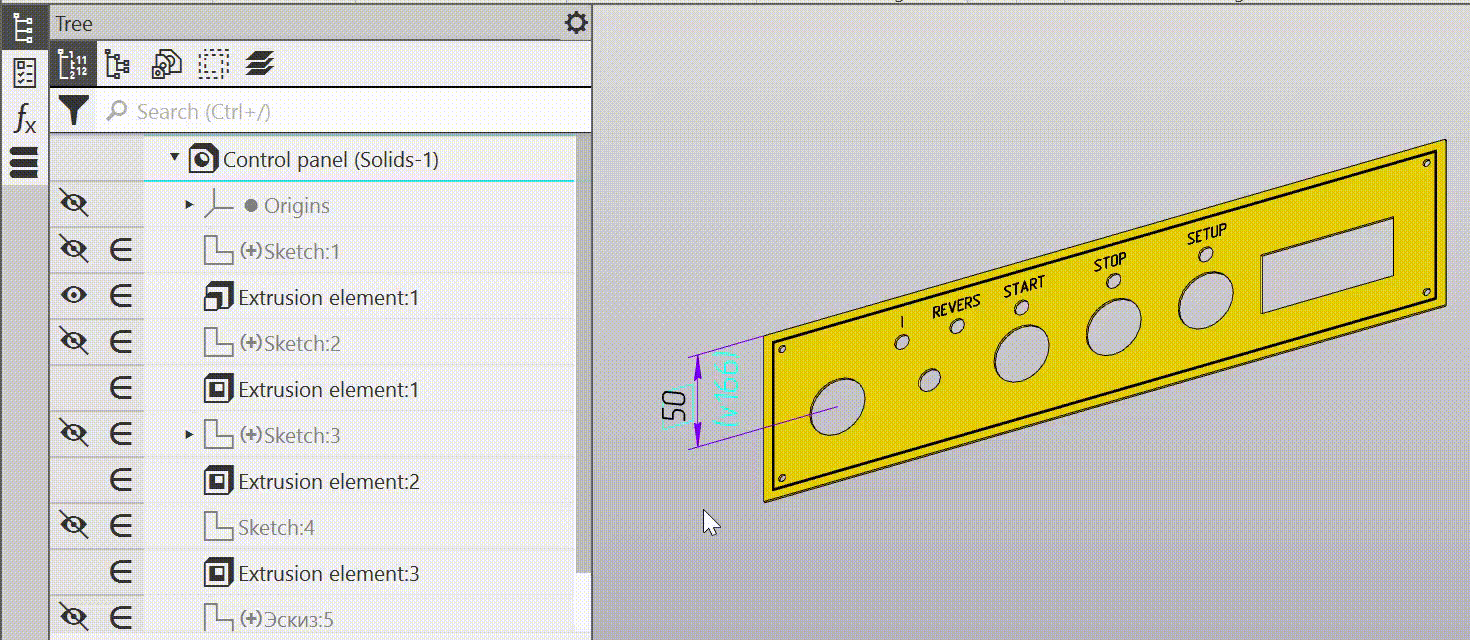This screenshot has width=1470, height=640.
Task: Click the filter funnel icon beside search
Action: [x=73, y=110]
